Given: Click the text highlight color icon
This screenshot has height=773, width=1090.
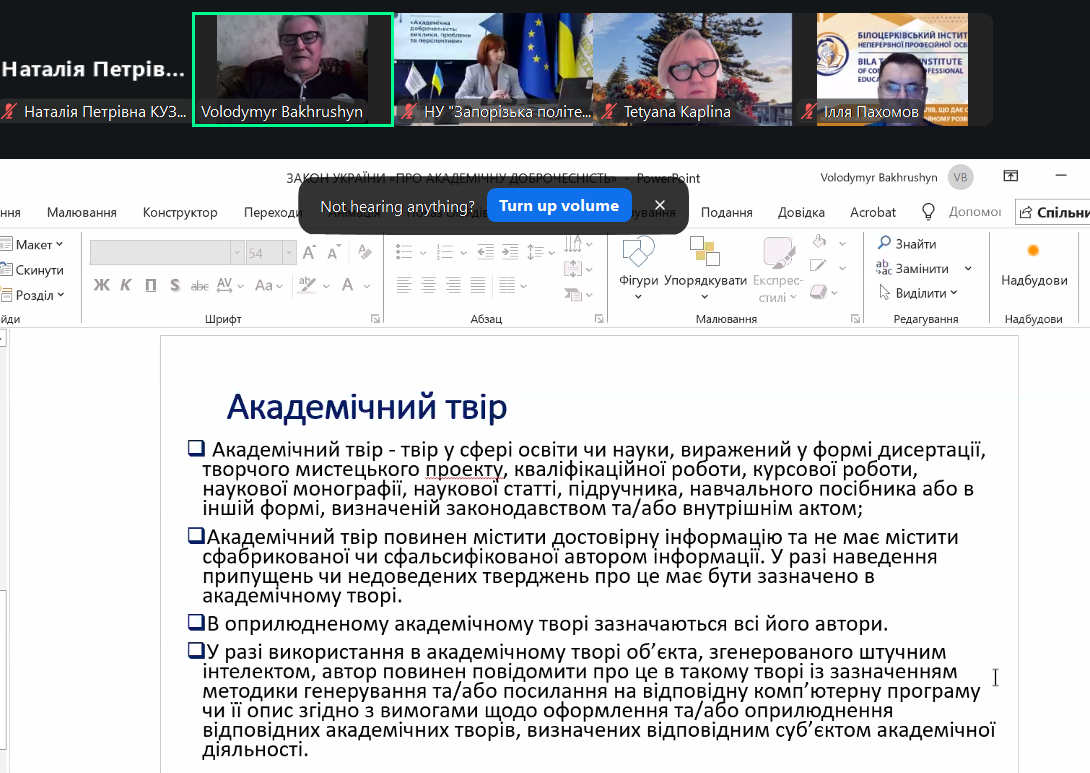Looking at the screenshot, I should pos(307,285).
